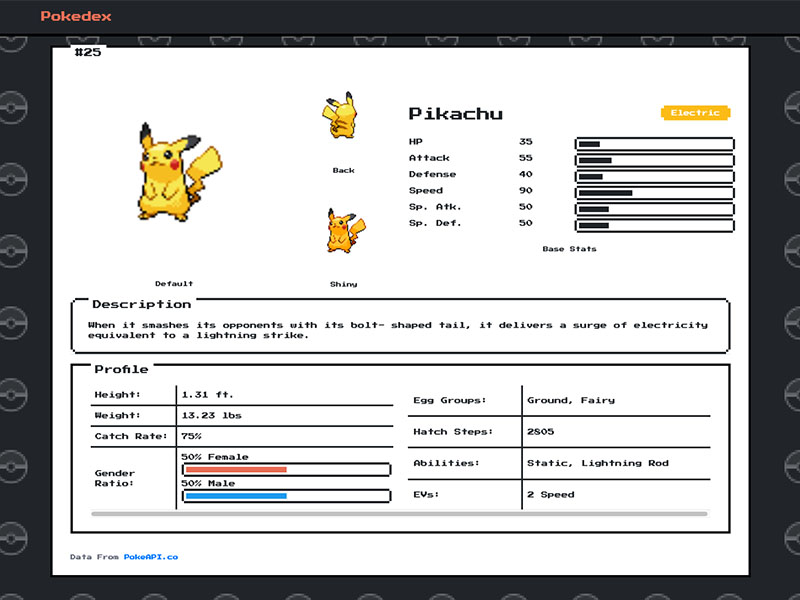The height and width of the screenshot is (600, 800).
Task: Click the Pikachu description paragraph
Action: click(398, 330)
